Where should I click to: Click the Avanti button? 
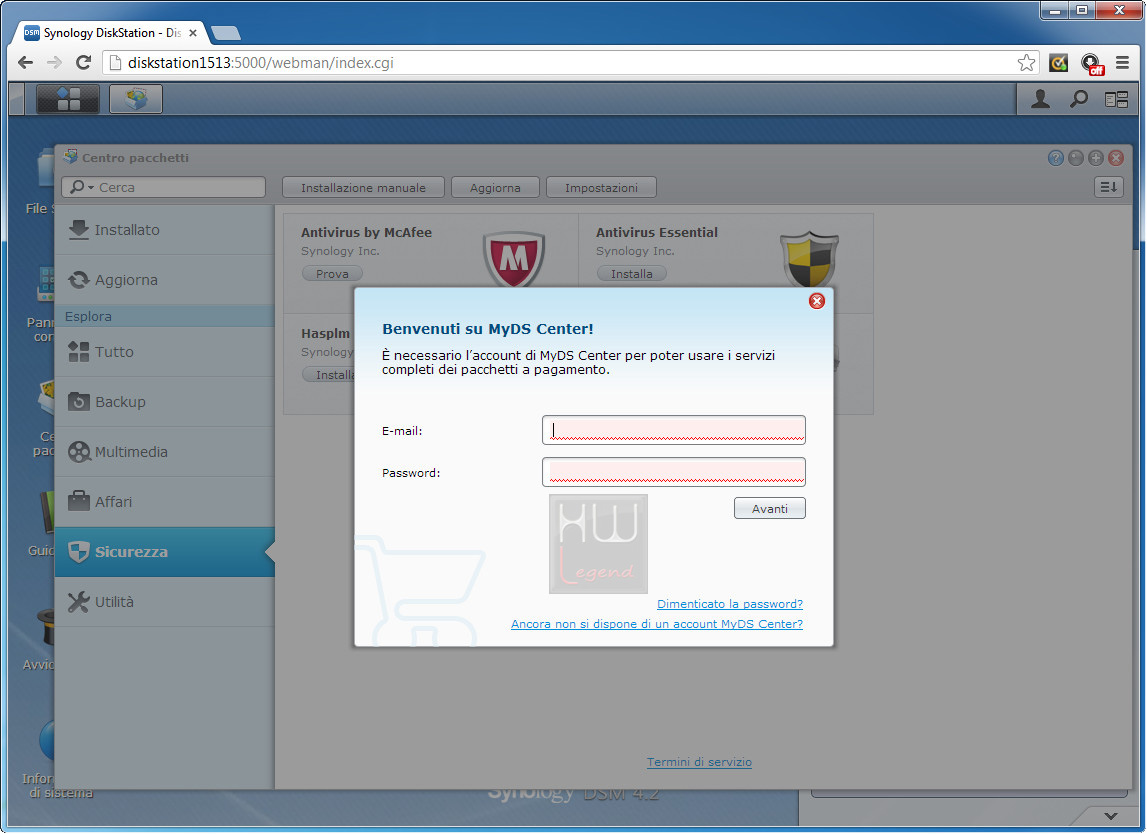(770, 508)
